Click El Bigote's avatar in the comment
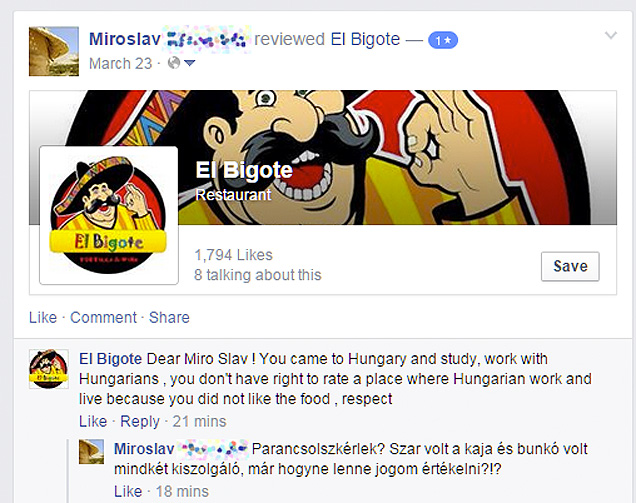Screen dimensions: 636x503 [49, 369]
